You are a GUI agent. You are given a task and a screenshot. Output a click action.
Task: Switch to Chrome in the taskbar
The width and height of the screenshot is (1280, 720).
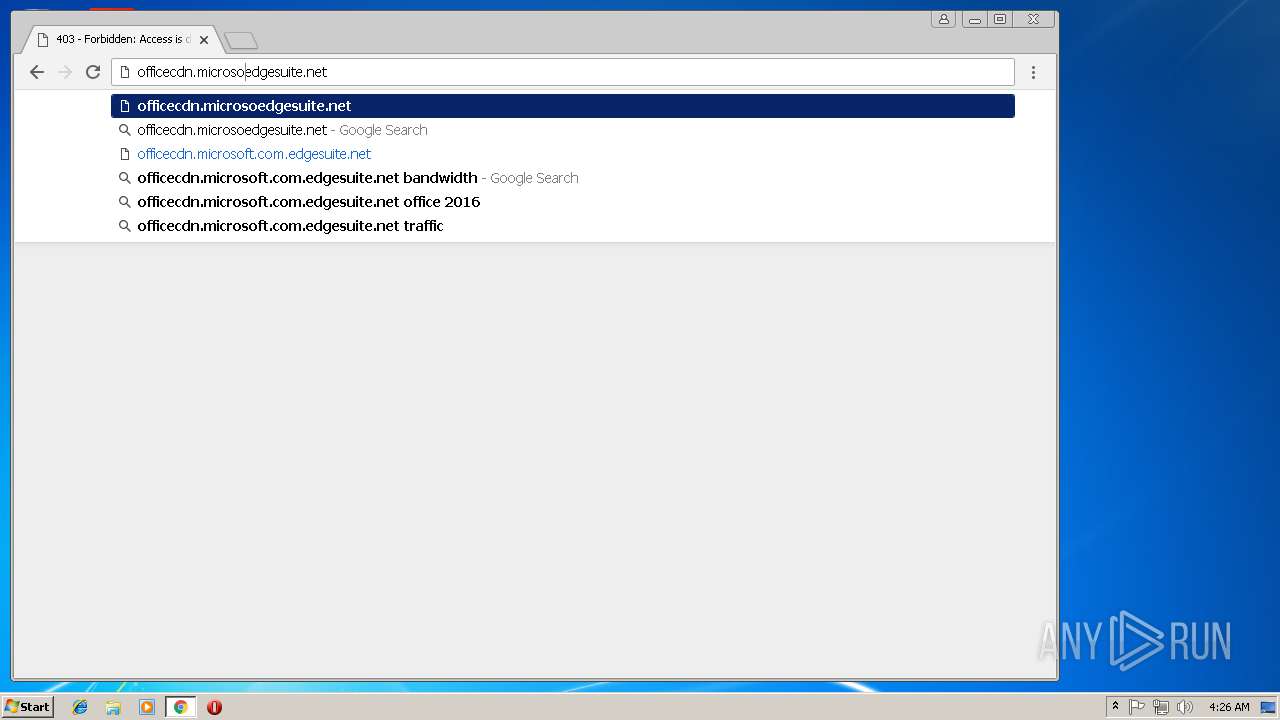click(180, 707)
